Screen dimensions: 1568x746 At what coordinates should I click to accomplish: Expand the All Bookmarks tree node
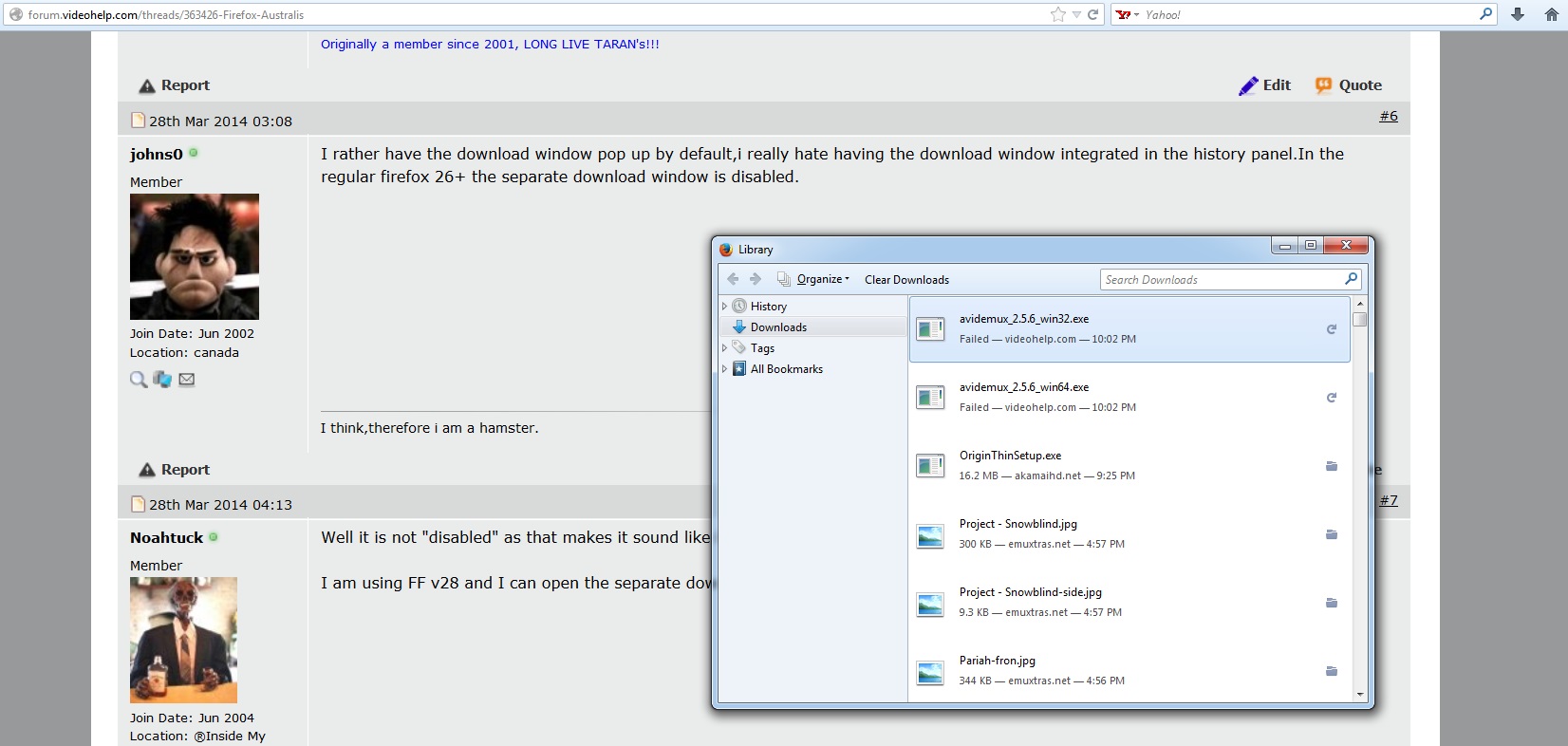point(725,369)
